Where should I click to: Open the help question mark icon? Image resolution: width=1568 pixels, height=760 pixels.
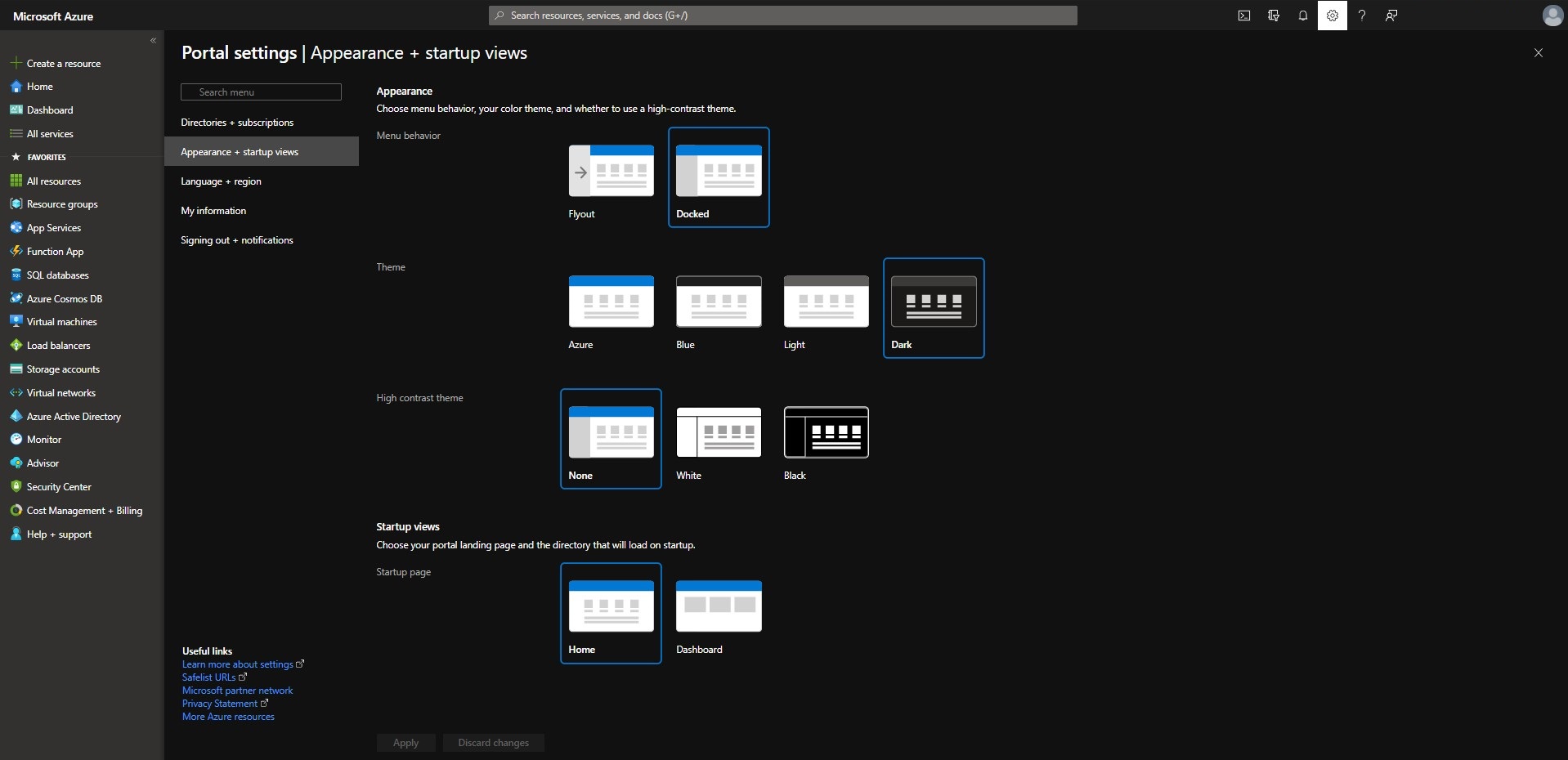point(1361,16)
